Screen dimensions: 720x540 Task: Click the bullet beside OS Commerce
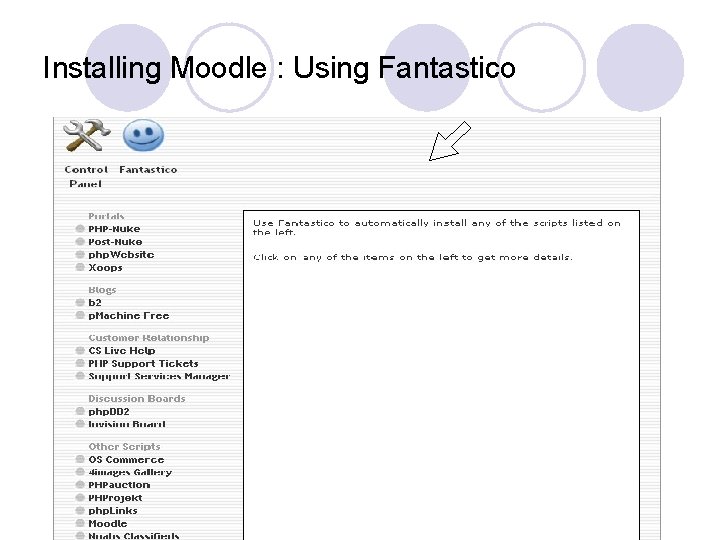click(80, 459)
